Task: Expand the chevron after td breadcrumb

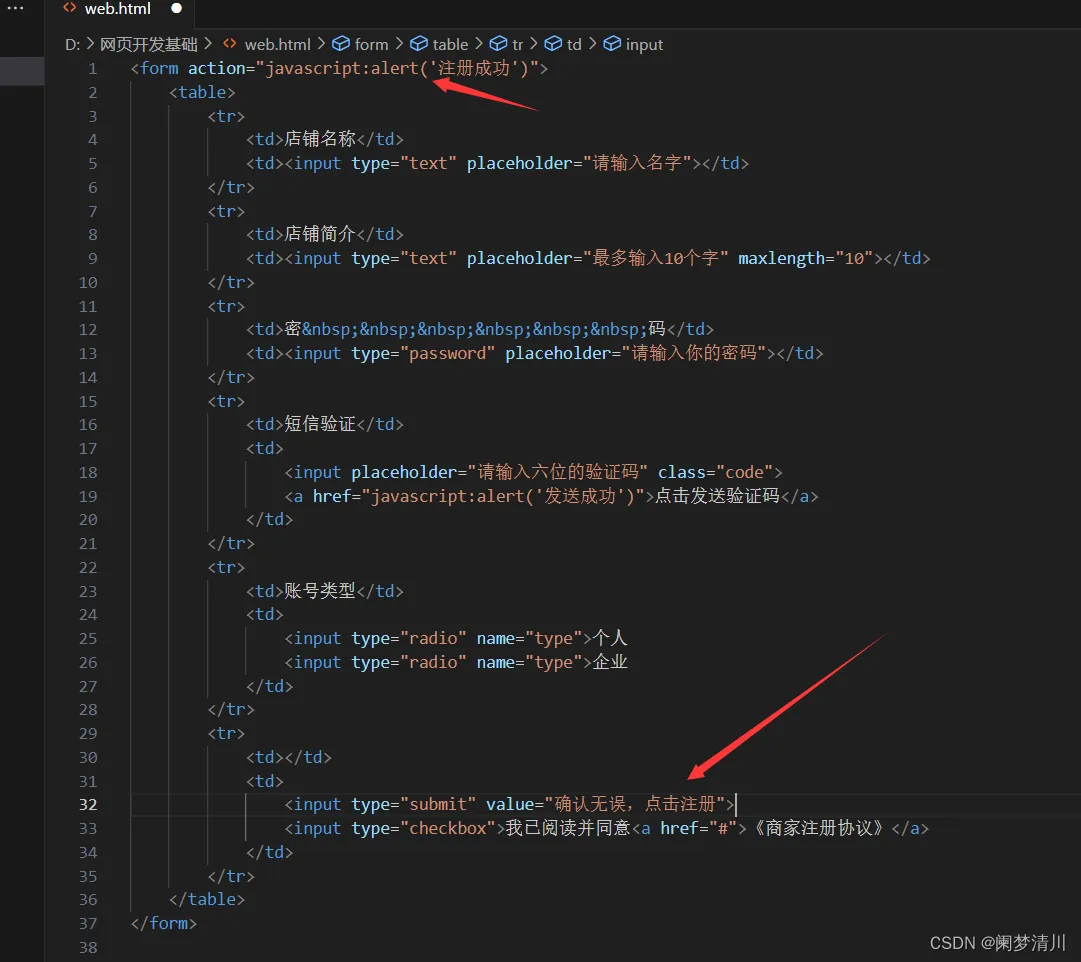Action: pyautogui.click(x=592, y=45)
